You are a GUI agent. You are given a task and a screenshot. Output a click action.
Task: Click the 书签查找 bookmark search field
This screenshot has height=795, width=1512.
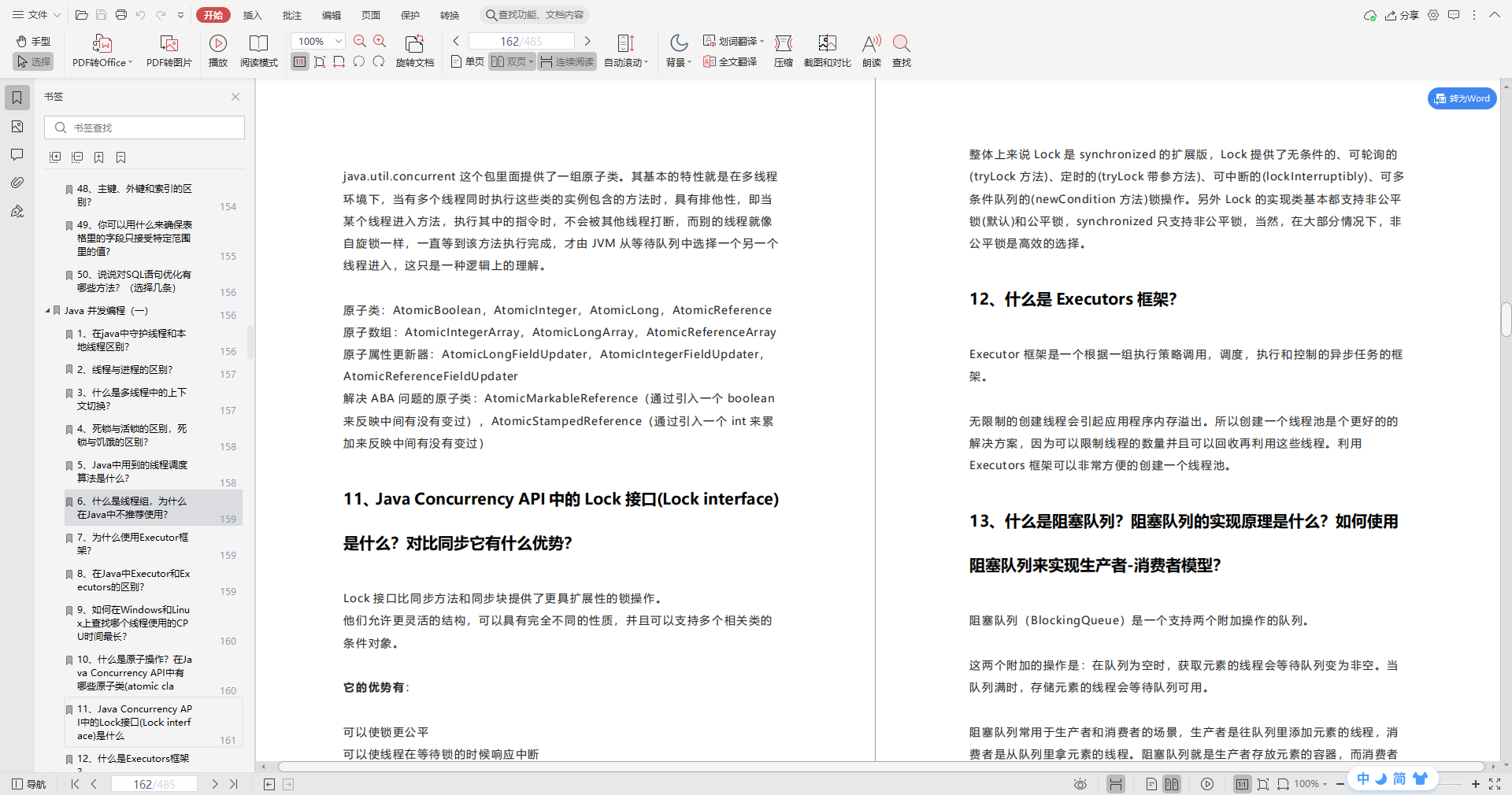pos(144,128)
